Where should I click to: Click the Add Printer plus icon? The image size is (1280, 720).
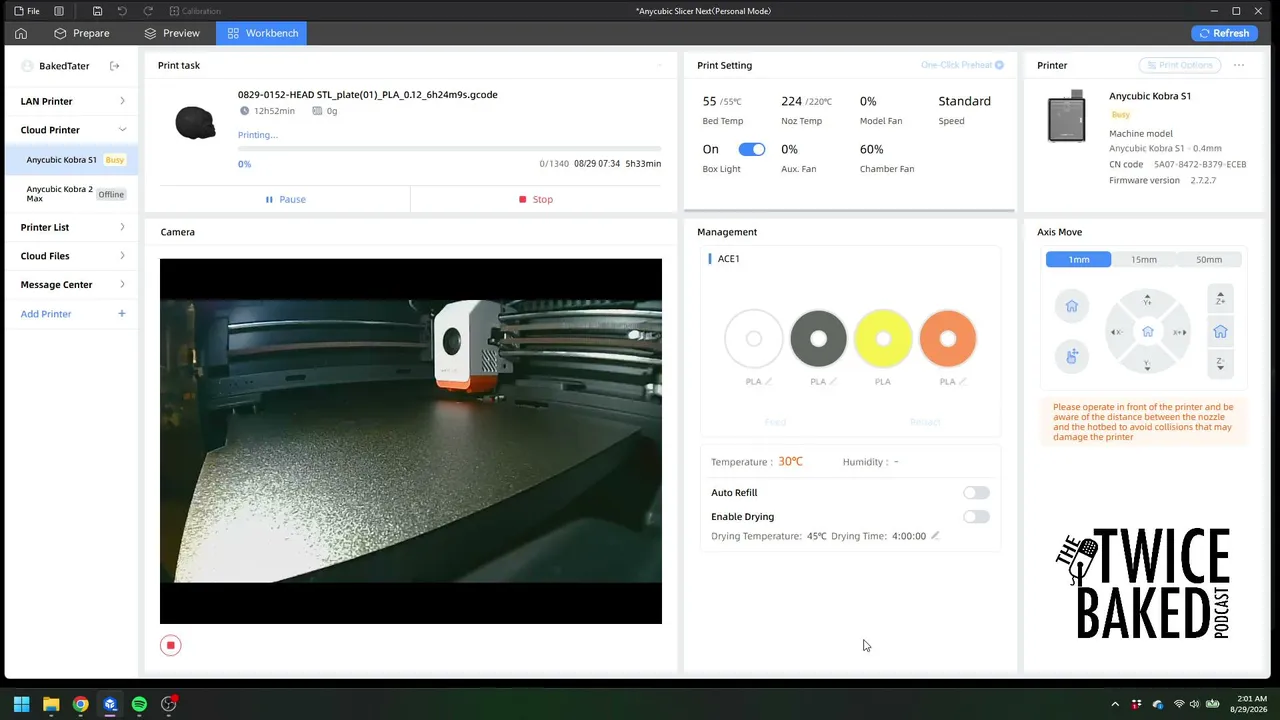(122, 314)
